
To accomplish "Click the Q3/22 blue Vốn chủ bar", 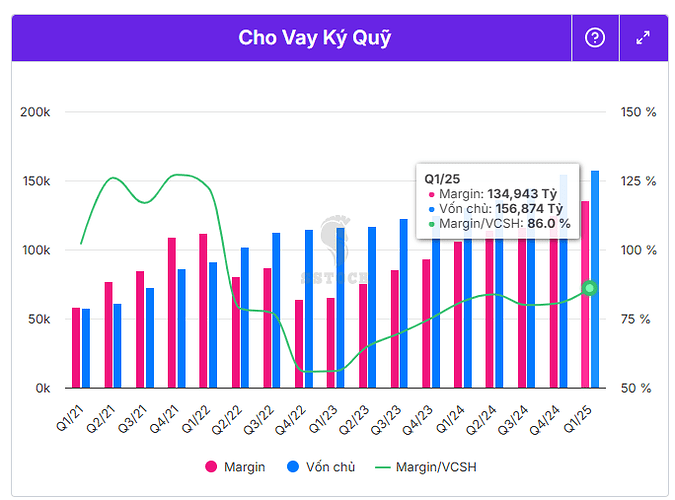I will coord(277,310).
